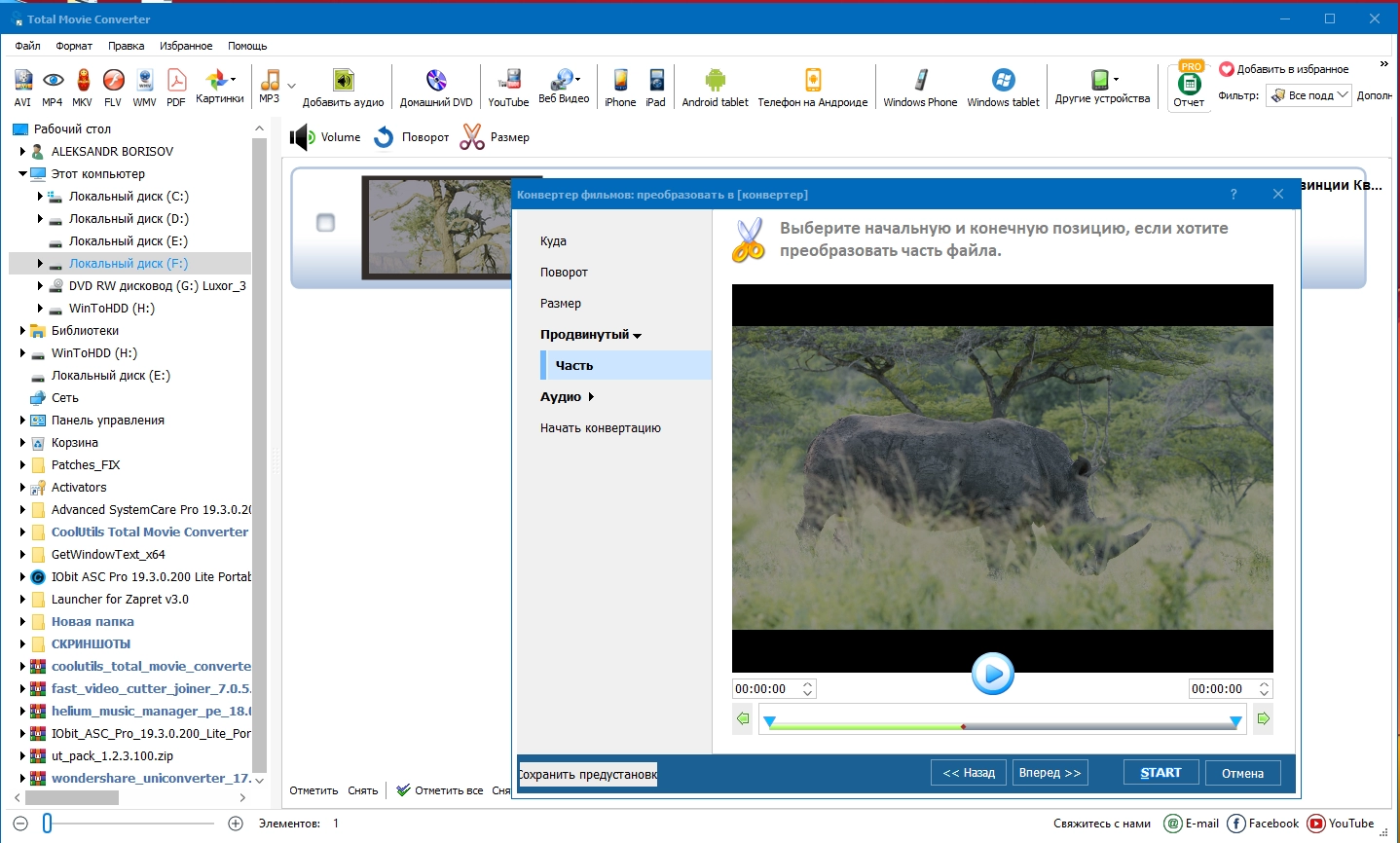Select the iPhone device preset
Screen dimensions: 1400x843
point(620,87)
